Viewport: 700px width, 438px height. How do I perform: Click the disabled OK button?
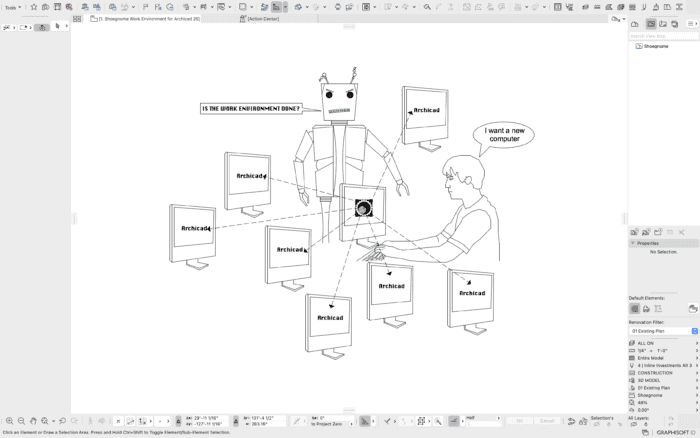(x=520, y=421)
